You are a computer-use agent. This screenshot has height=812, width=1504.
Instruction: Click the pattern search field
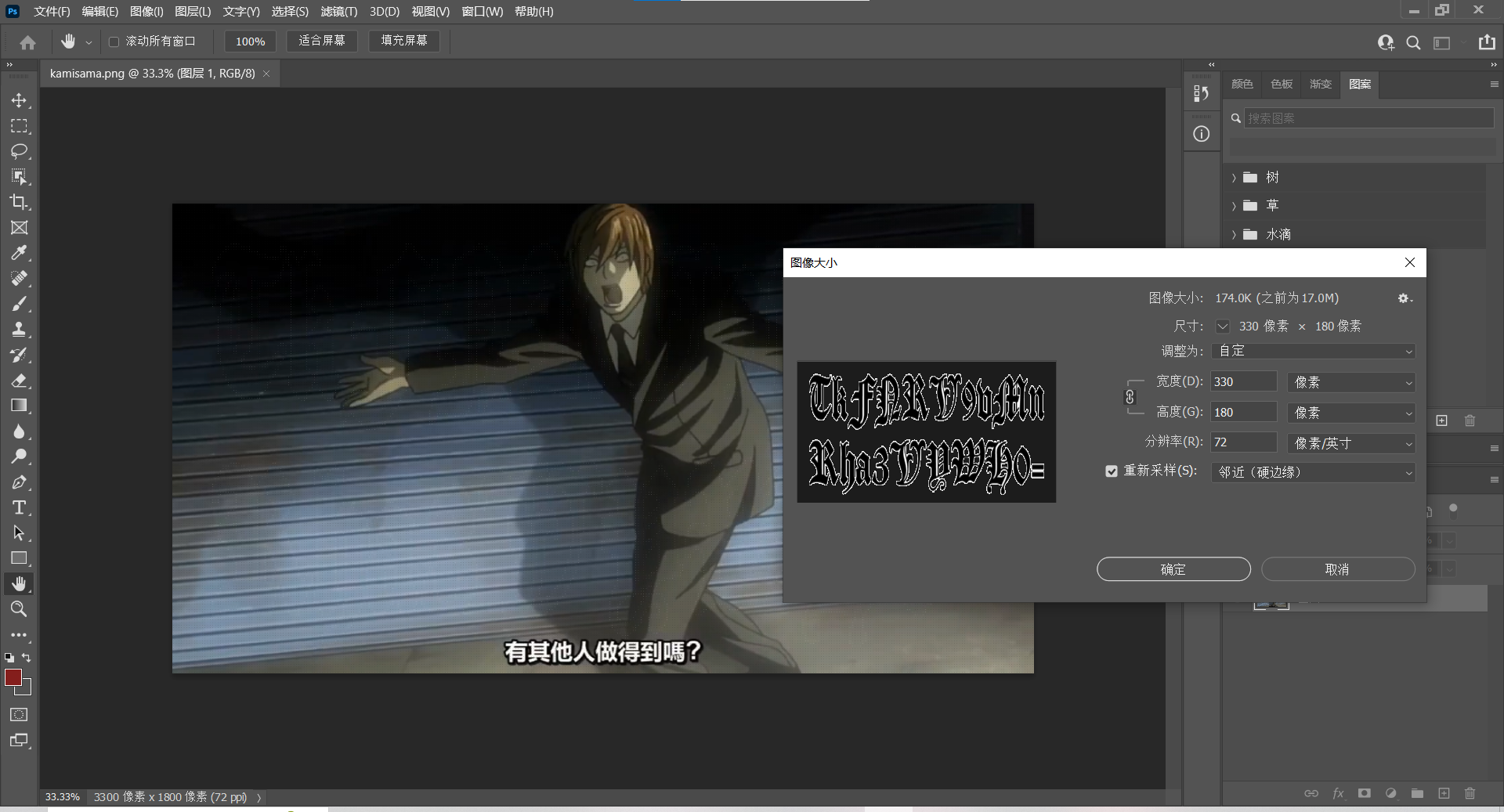click(1368, 118)
